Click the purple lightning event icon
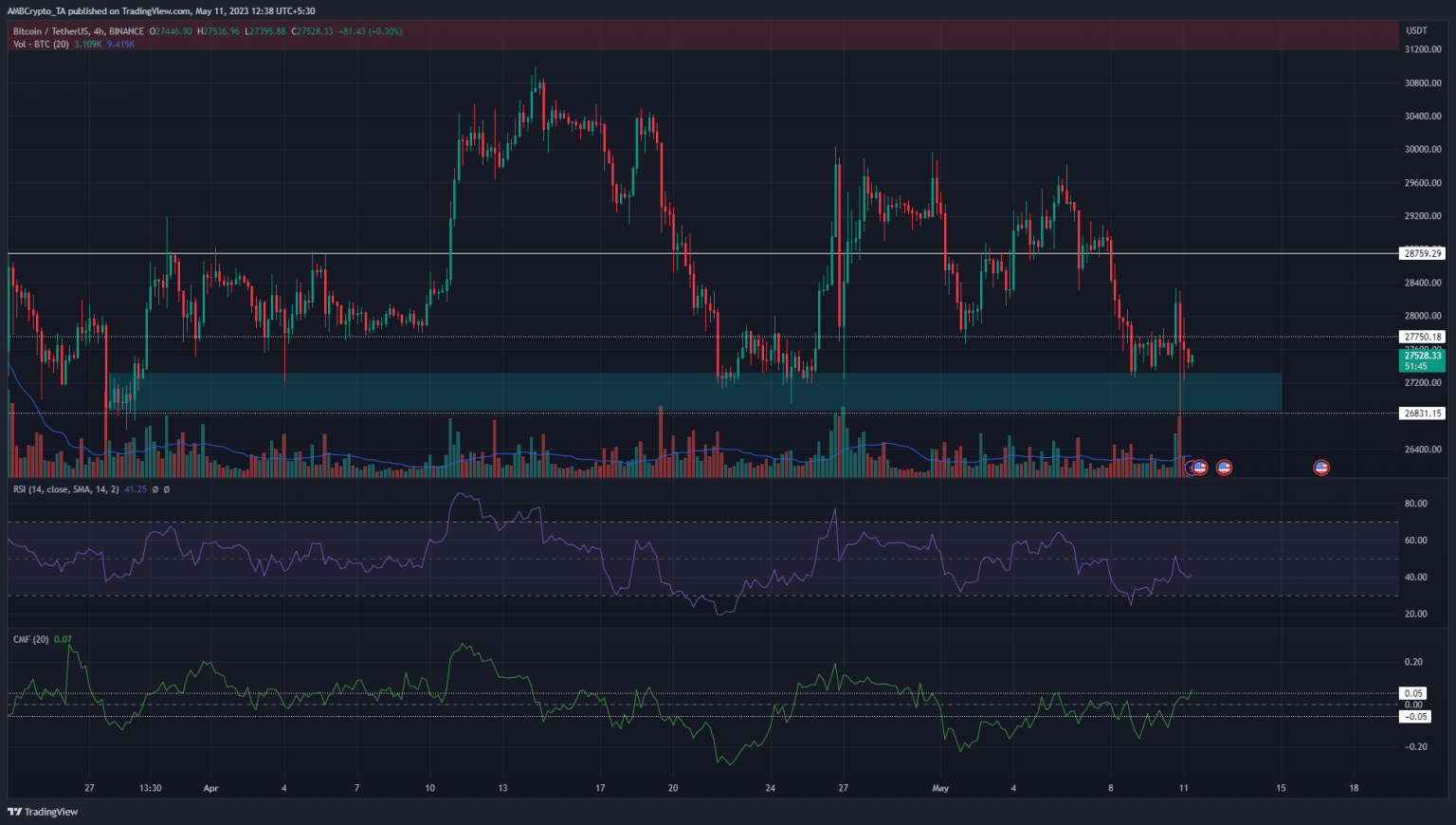 tap(1191, 467)
